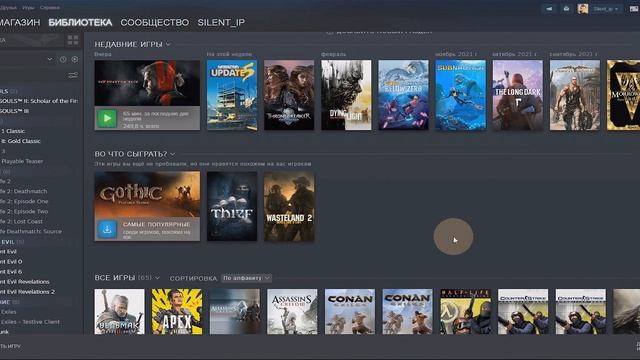The height and width of the screenshot is (360, 640).
Task: Select the Gold Classic sidebar entry
Action: (x=21, y=141)
